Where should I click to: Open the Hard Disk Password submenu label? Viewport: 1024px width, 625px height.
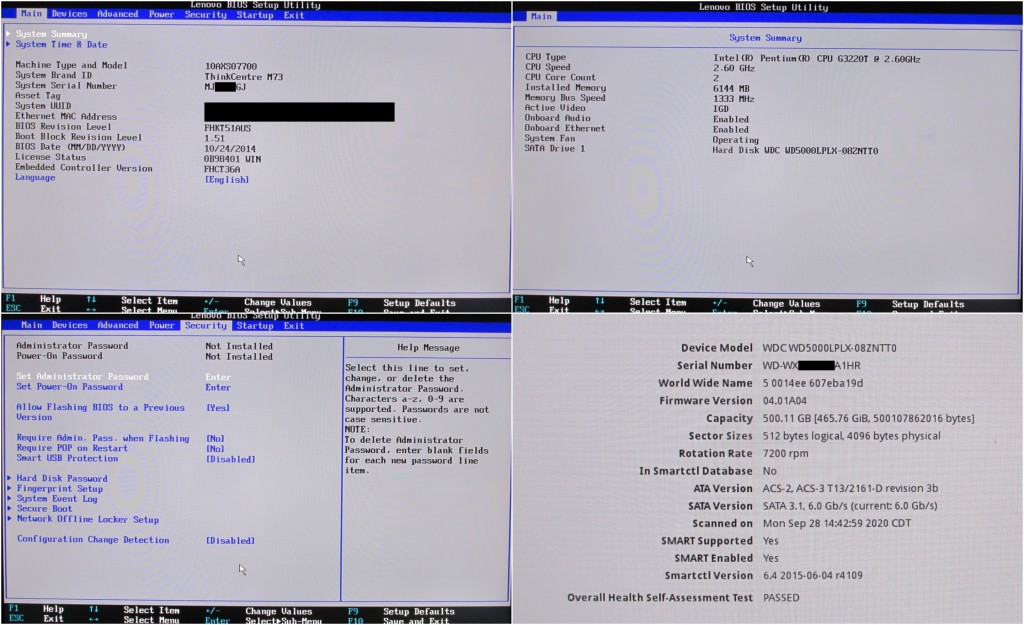pyautogui.click(x=62, y=478)
